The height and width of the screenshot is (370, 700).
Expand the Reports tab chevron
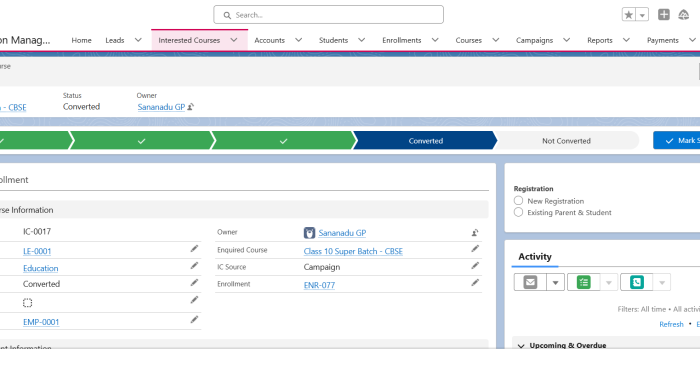point(626,40)
